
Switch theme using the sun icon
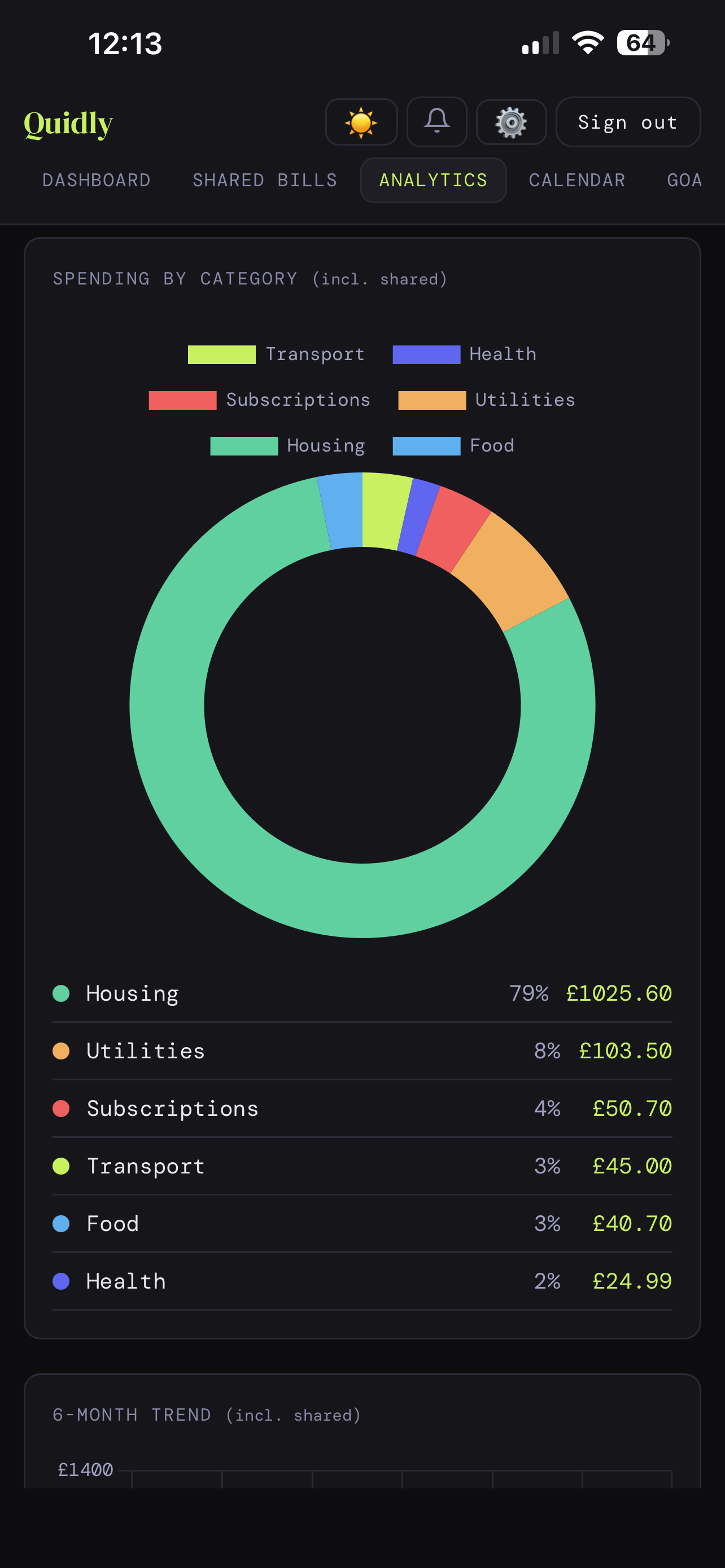point(361,122)
